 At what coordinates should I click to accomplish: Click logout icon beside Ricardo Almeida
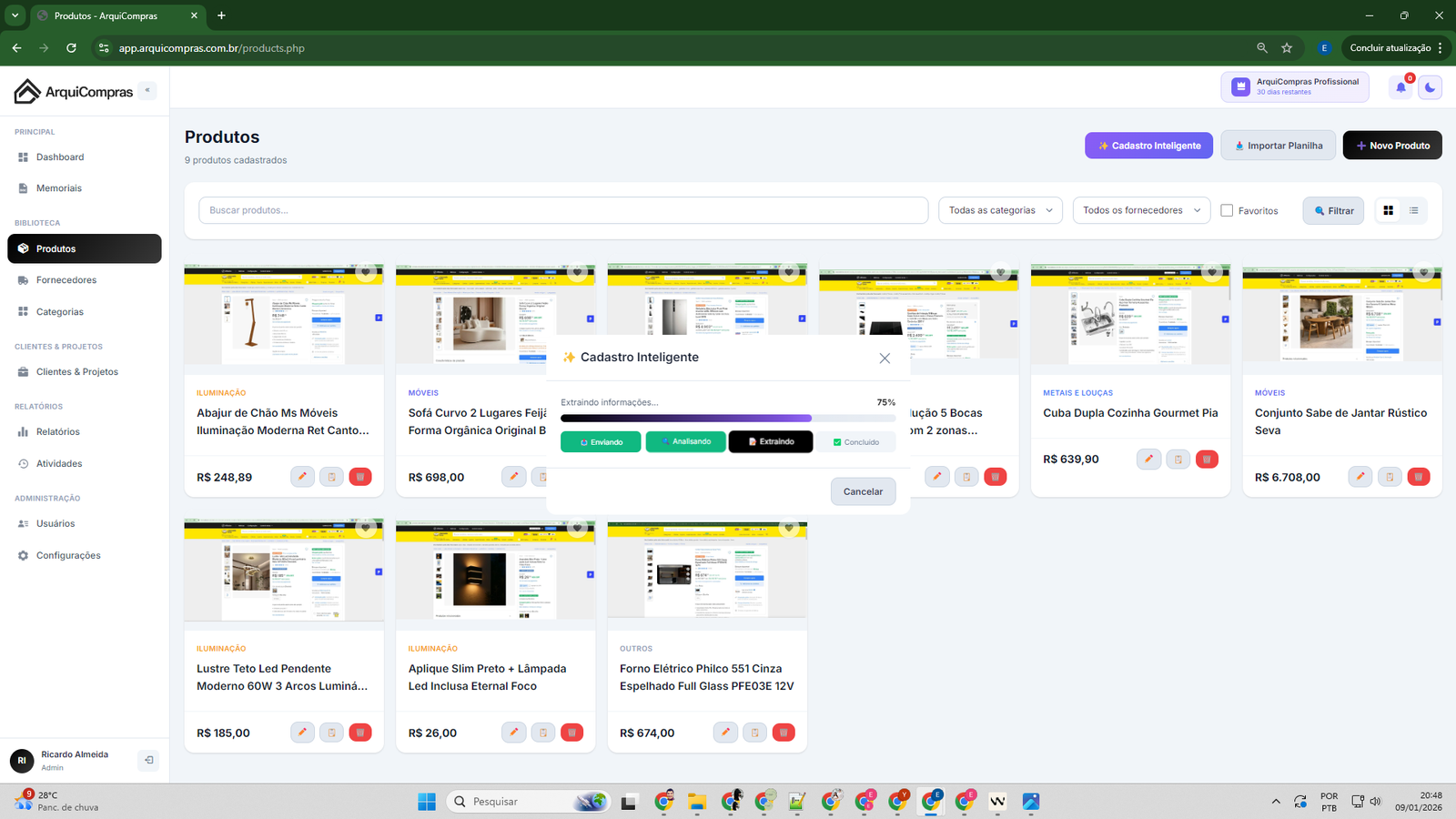click(148, 760)
